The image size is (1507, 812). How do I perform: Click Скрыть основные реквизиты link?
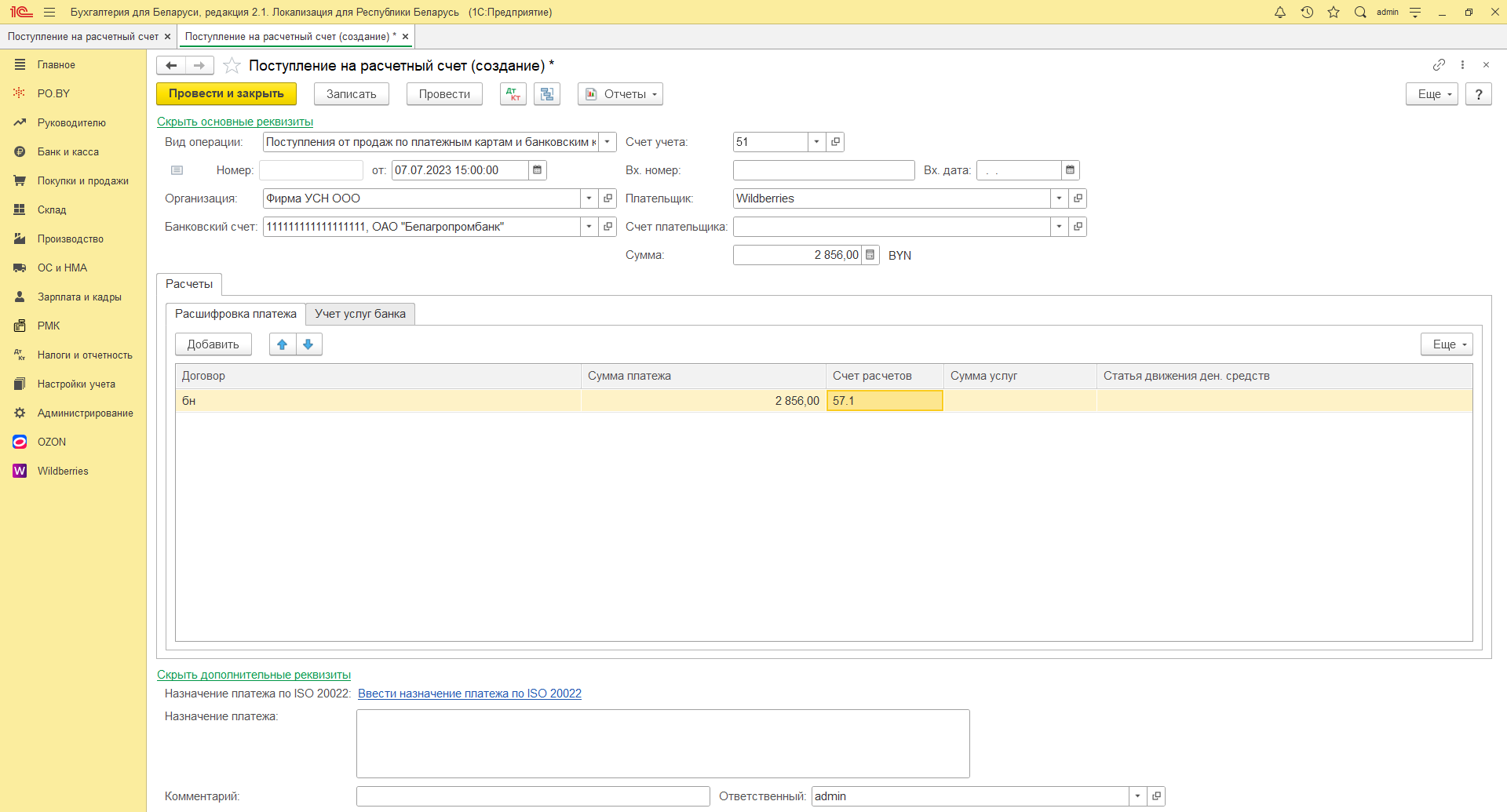tap(235, 122)
